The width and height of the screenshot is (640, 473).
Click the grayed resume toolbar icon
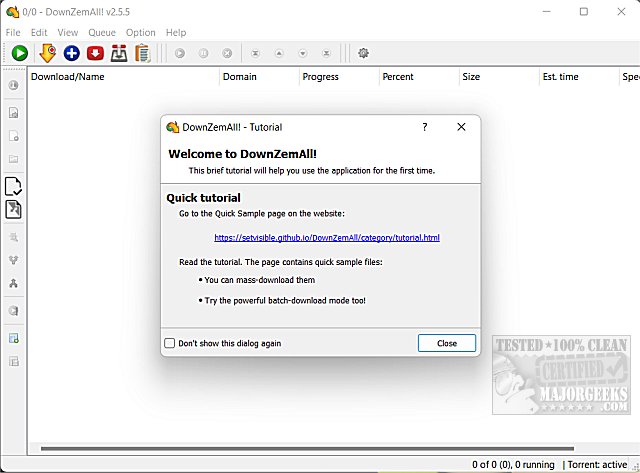point(180,53)
